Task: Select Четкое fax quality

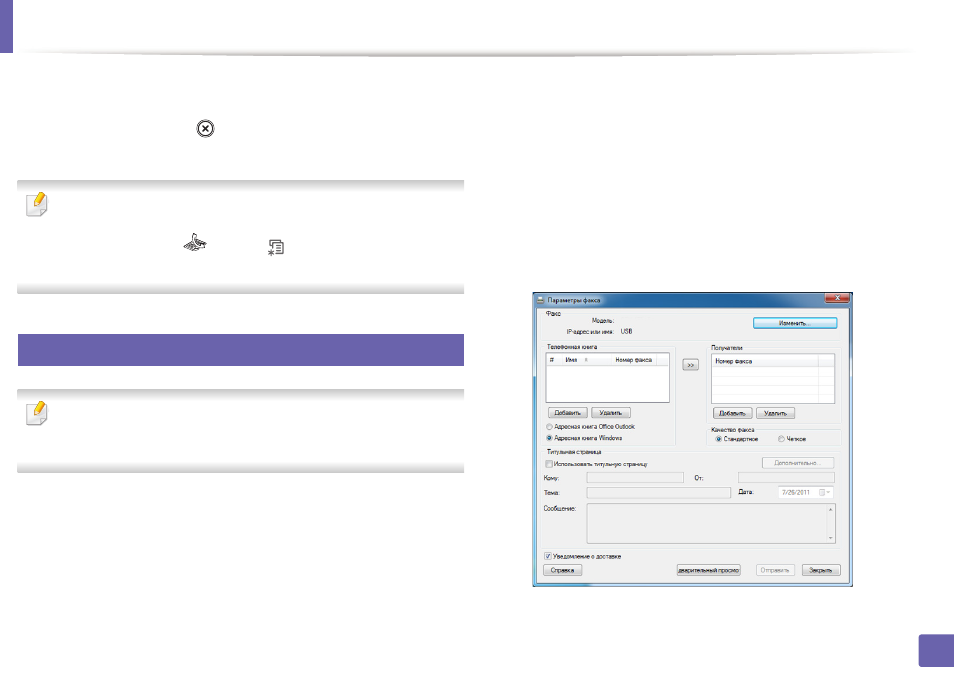Action: click(781, 439)
